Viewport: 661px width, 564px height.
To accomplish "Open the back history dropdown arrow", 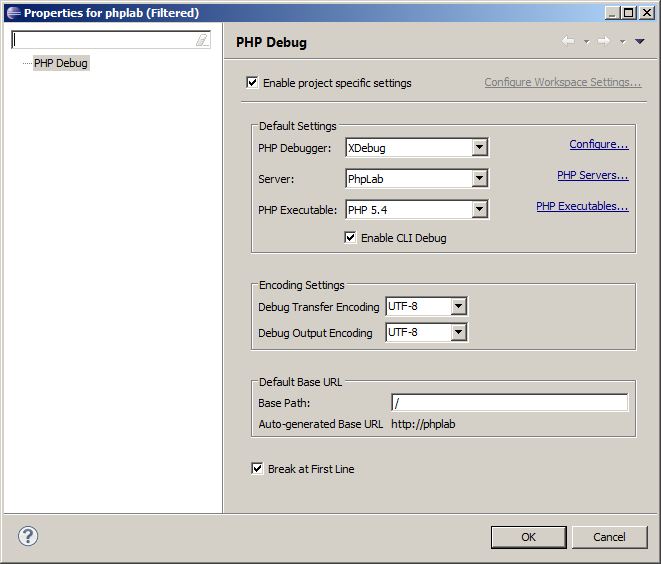I will tap(586, 42).
